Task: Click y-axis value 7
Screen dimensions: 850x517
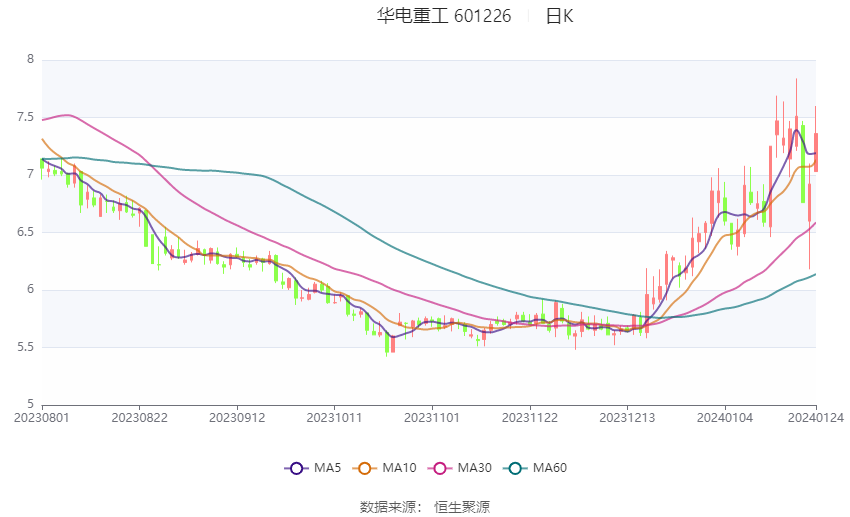Action: click(x=31, y=175)
